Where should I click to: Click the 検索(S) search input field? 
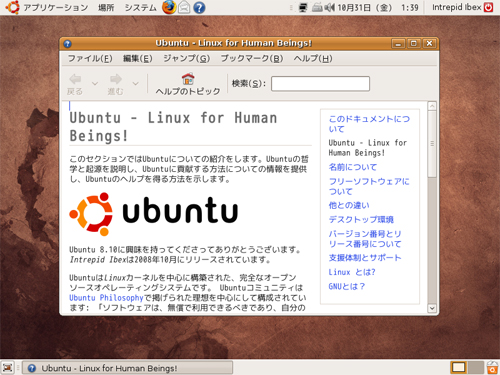(x=320, y=83)
